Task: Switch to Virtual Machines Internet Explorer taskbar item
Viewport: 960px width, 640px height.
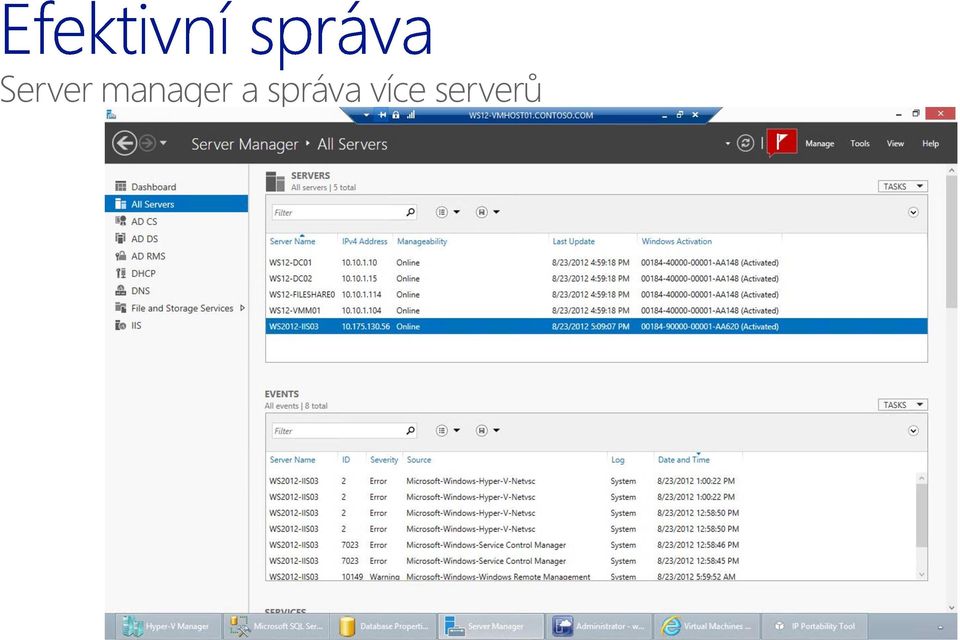Action: click(x=707, y=626)
